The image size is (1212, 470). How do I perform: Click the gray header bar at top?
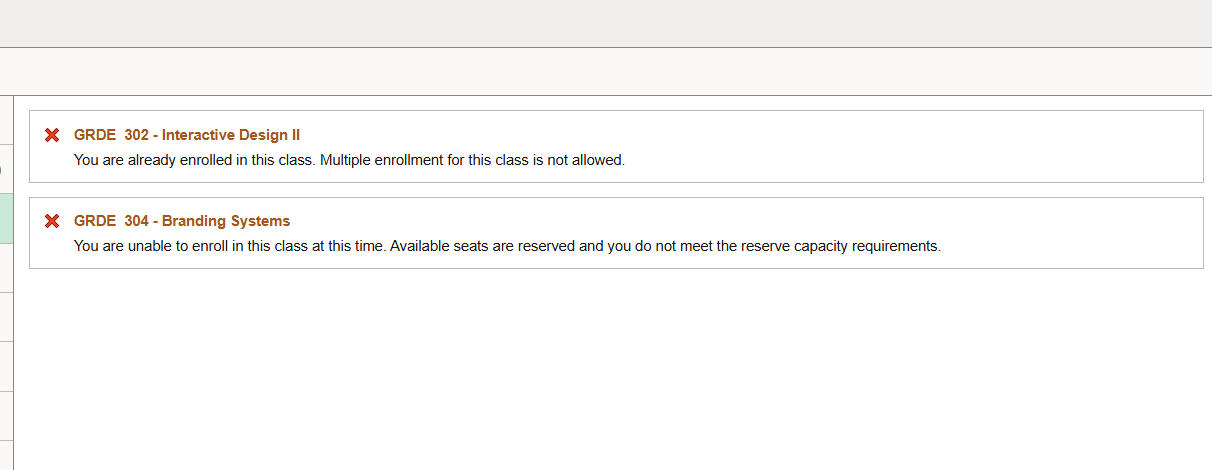pyautogui.click(x=606, y=23)
